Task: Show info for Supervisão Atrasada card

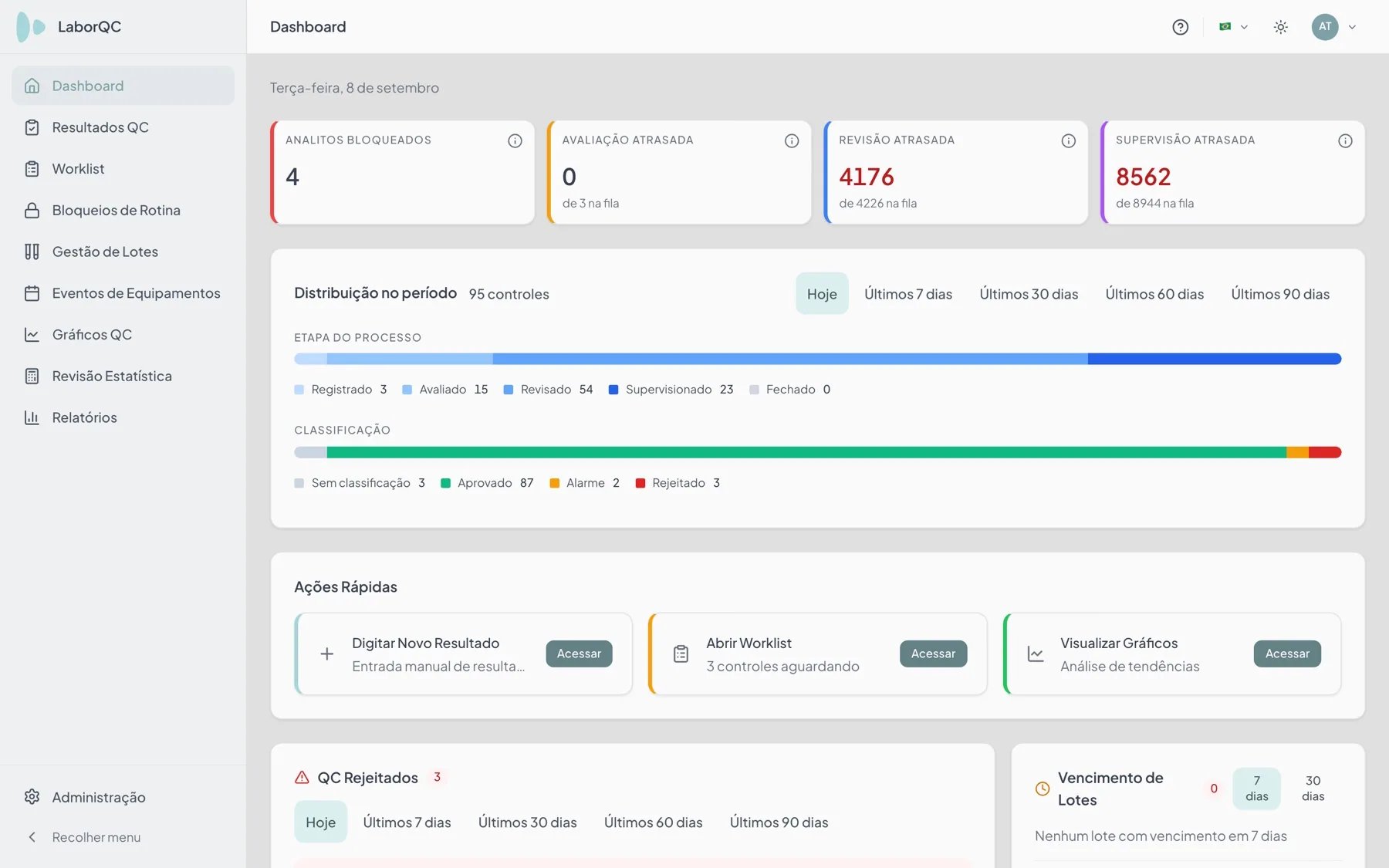Action: 1345,140
